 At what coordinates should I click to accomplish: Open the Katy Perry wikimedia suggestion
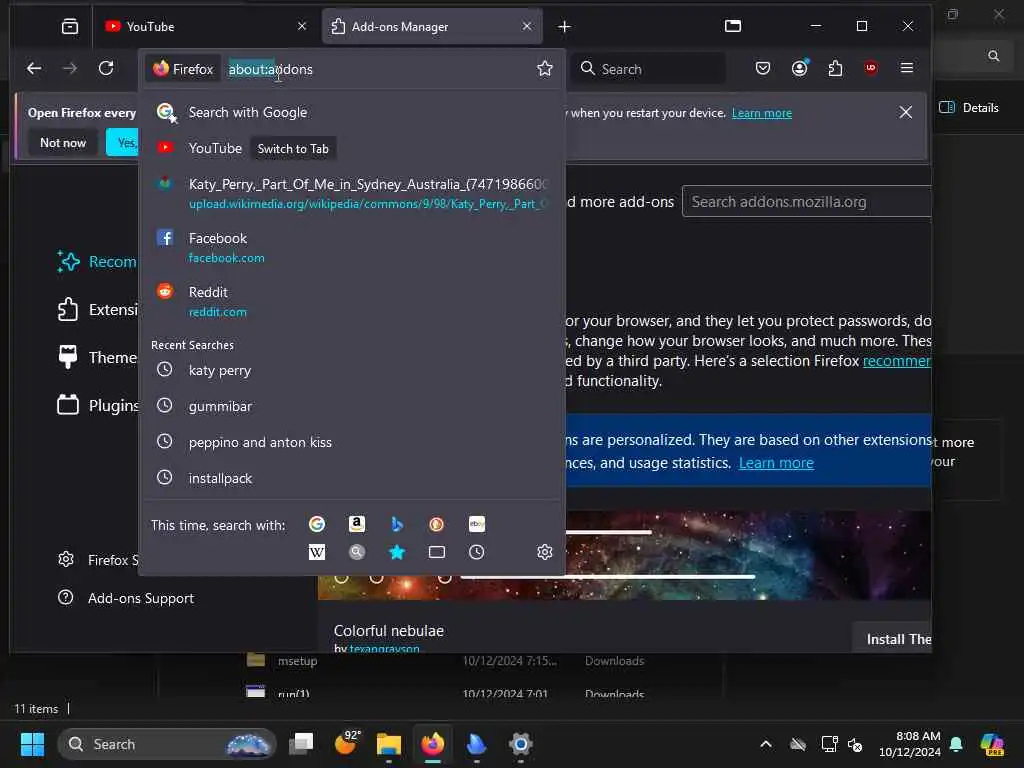tap(353, 194)
